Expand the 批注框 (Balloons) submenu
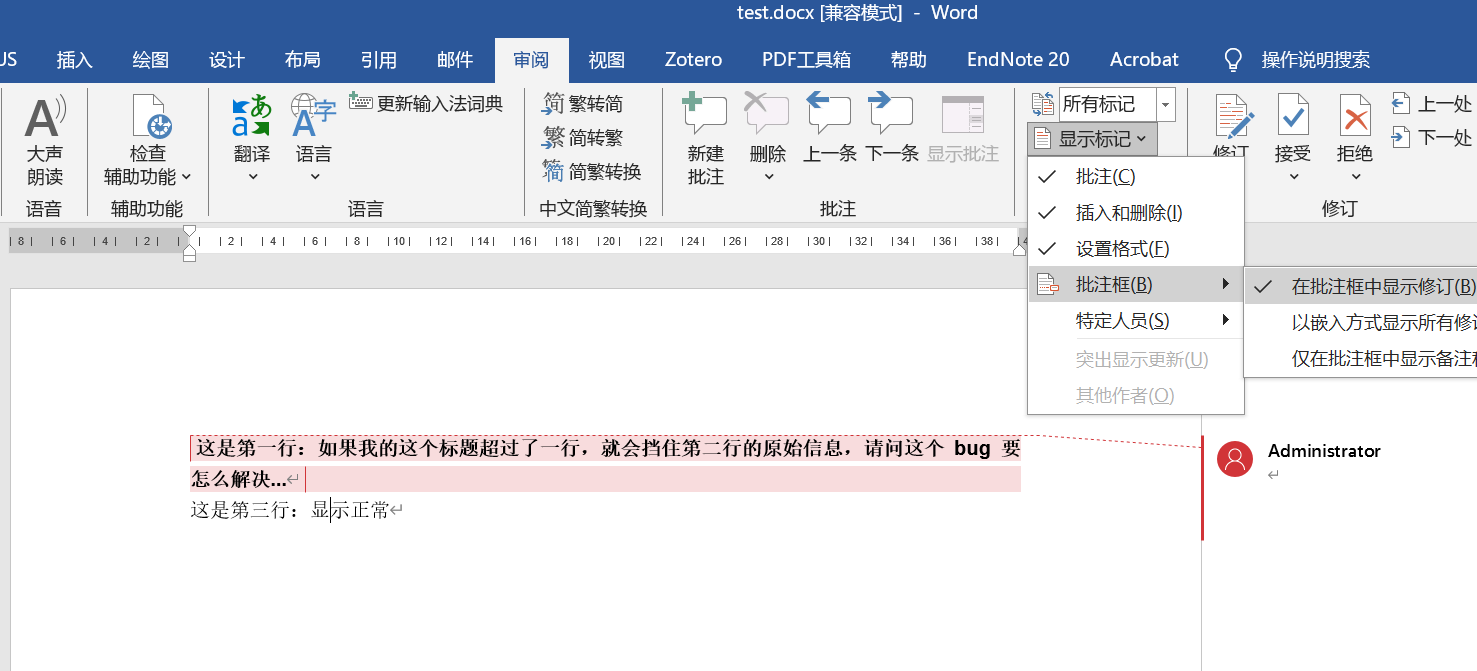Viewport: 1477px width, 671px height. pos(1136,285)
